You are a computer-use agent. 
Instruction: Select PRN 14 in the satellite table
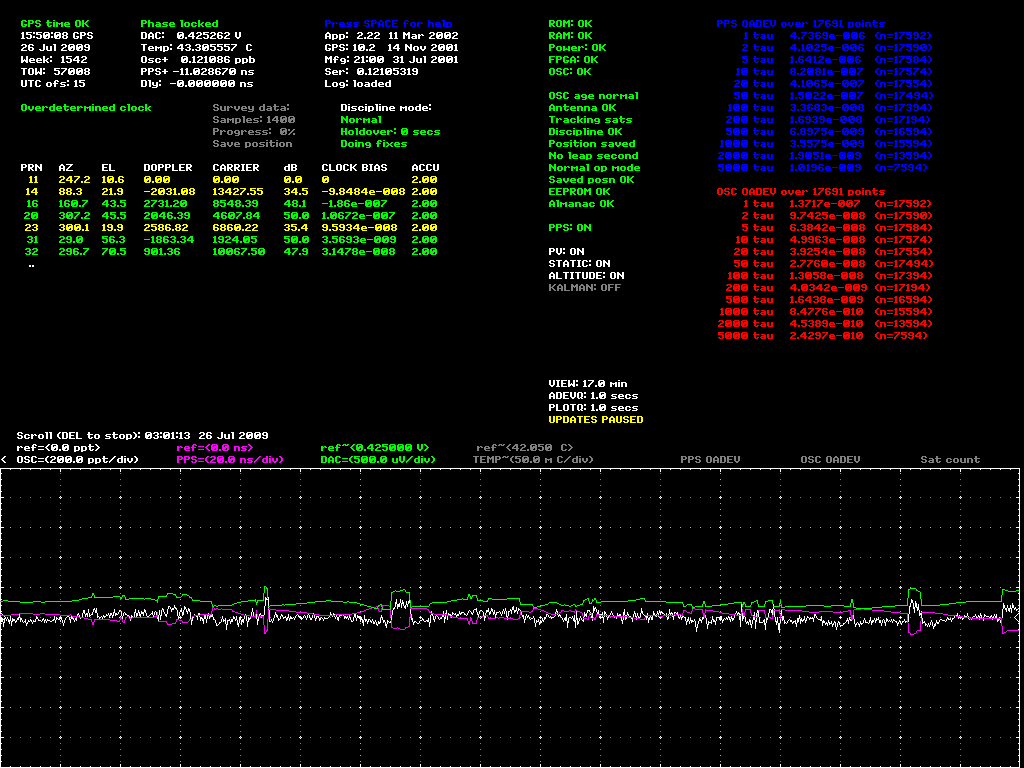[33, 191]
